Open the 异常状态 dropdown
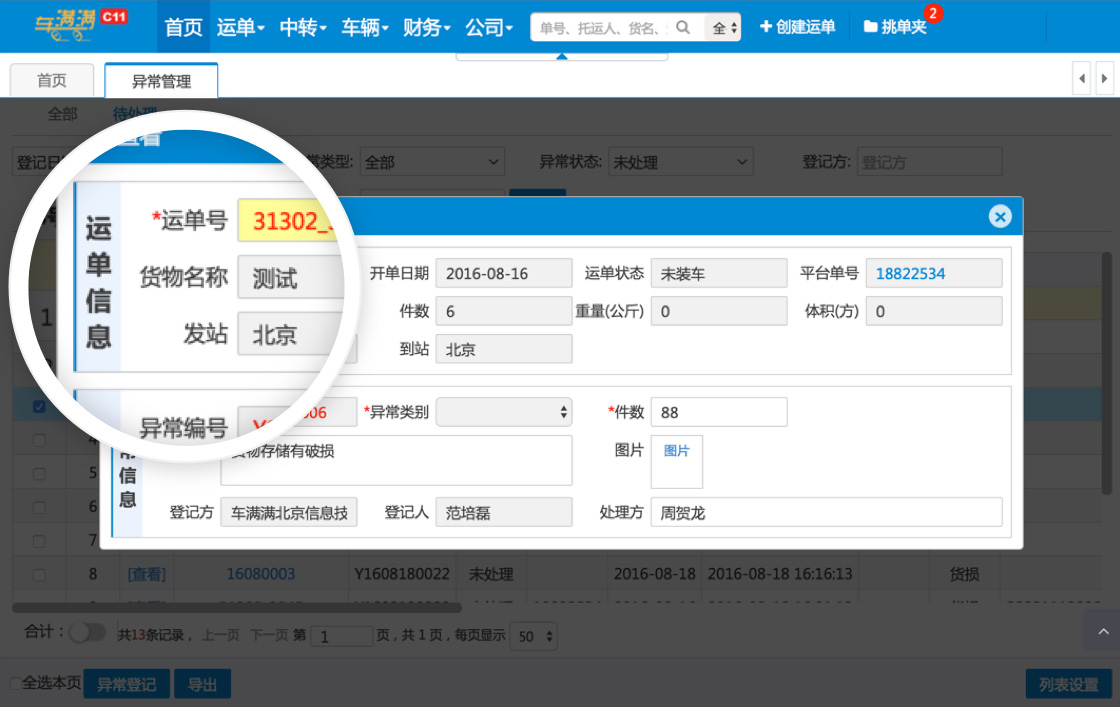 click(681, 162)
